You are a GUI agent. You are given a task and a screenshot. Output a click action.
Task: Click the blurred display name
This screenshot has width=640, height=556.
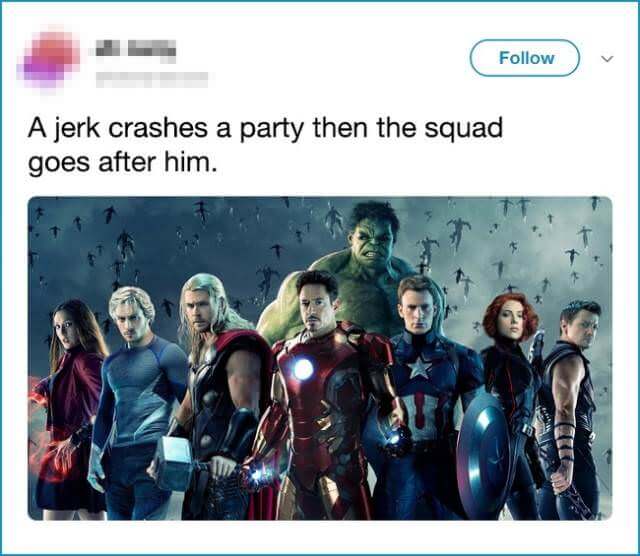(136, 50)
